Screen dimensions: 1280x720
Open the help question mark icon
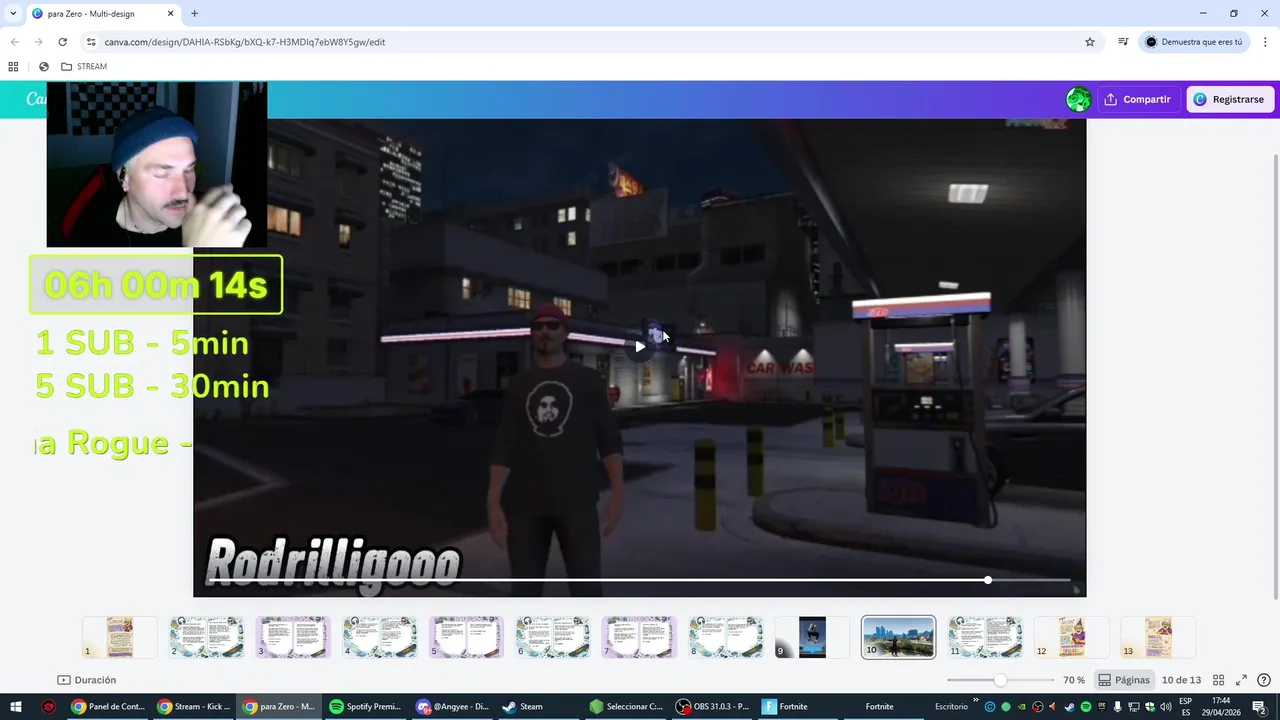1263,680
